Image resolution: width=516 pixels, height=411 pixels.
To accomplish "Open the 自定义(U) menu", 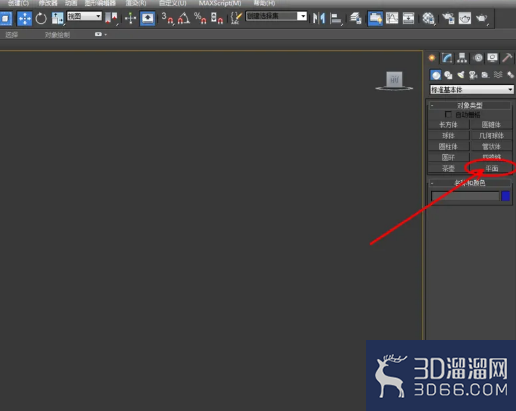I will 173,3.
